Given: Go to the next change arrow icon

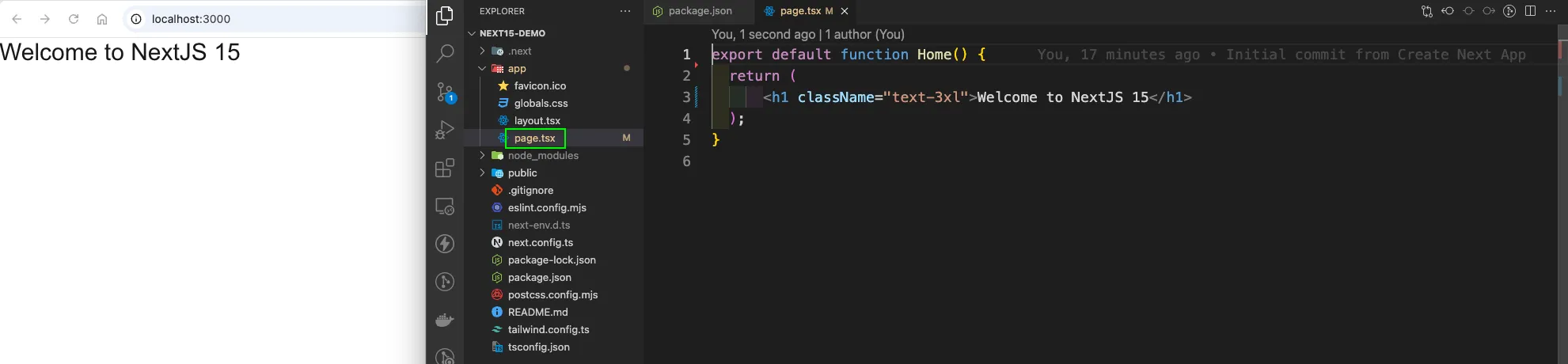Looking at the screenshot, I should click(1489, 11).
